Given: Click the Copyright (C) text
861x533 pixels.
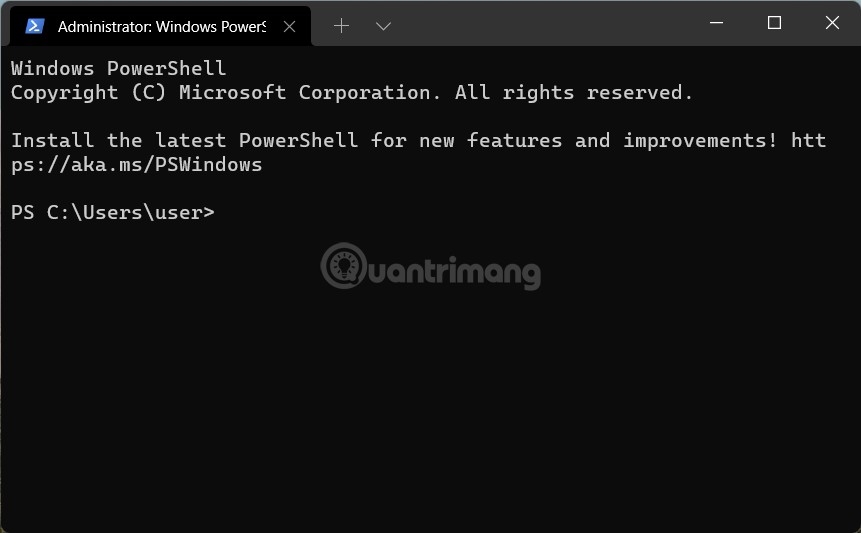Looking at the screenshot, I should (78, 93).
